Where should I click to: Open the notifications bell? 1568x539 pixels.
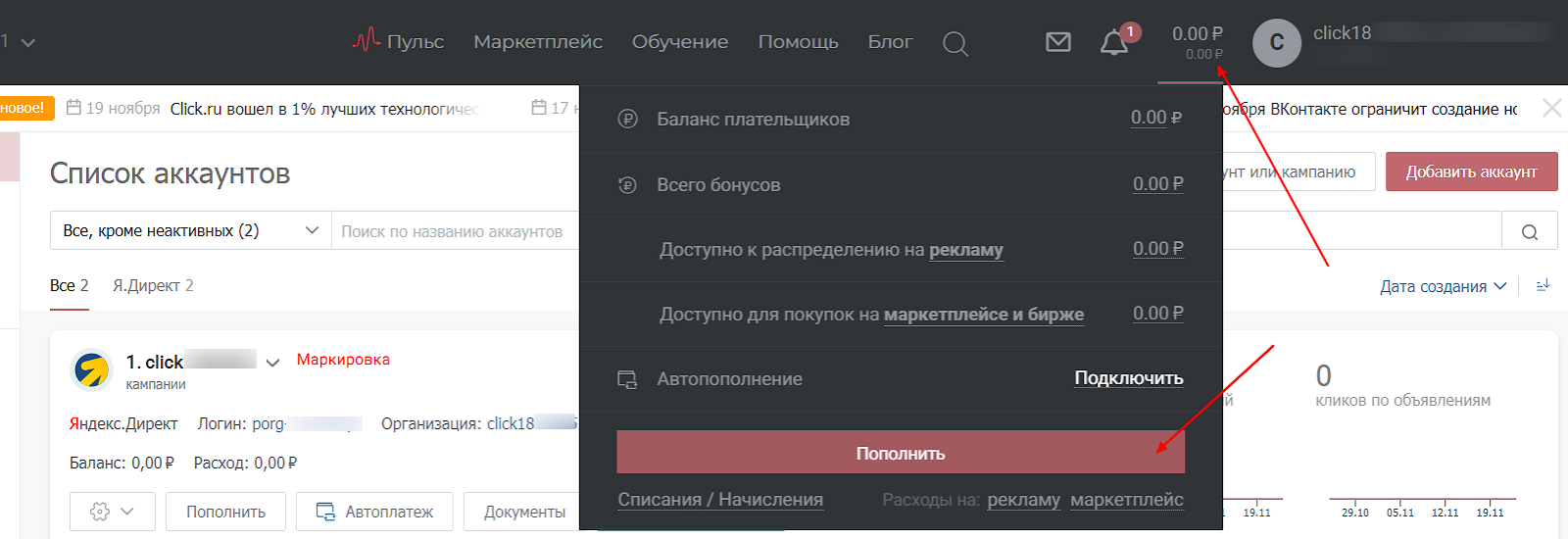1113,43
